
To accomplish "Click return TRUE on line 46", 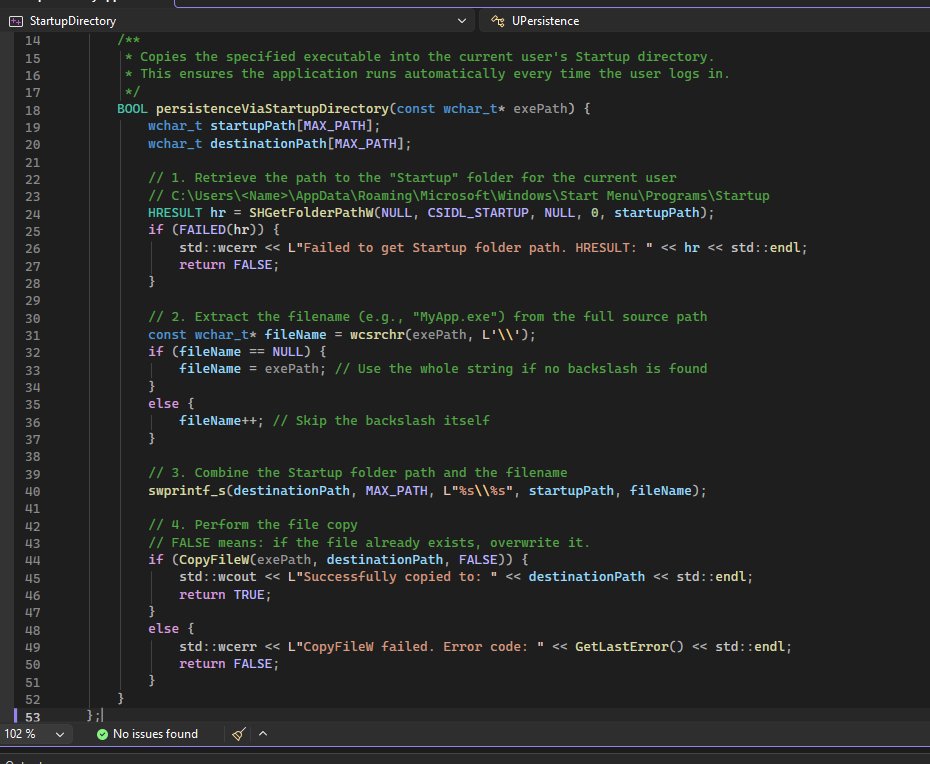I will [x=225, y=594].
